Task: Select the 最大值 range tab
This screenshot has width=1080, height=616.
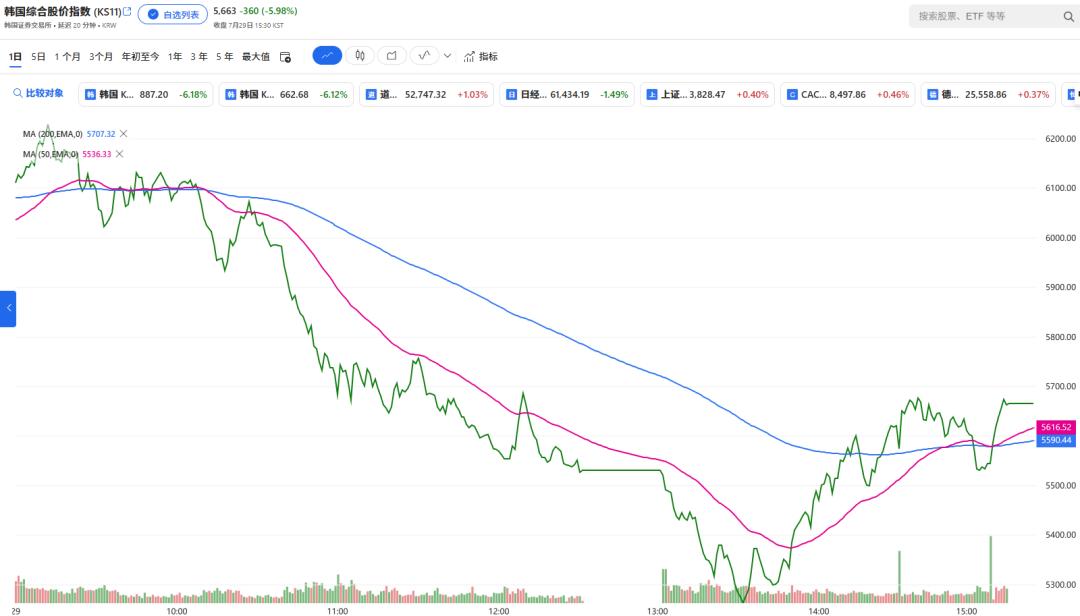Action: coord(256,57)
